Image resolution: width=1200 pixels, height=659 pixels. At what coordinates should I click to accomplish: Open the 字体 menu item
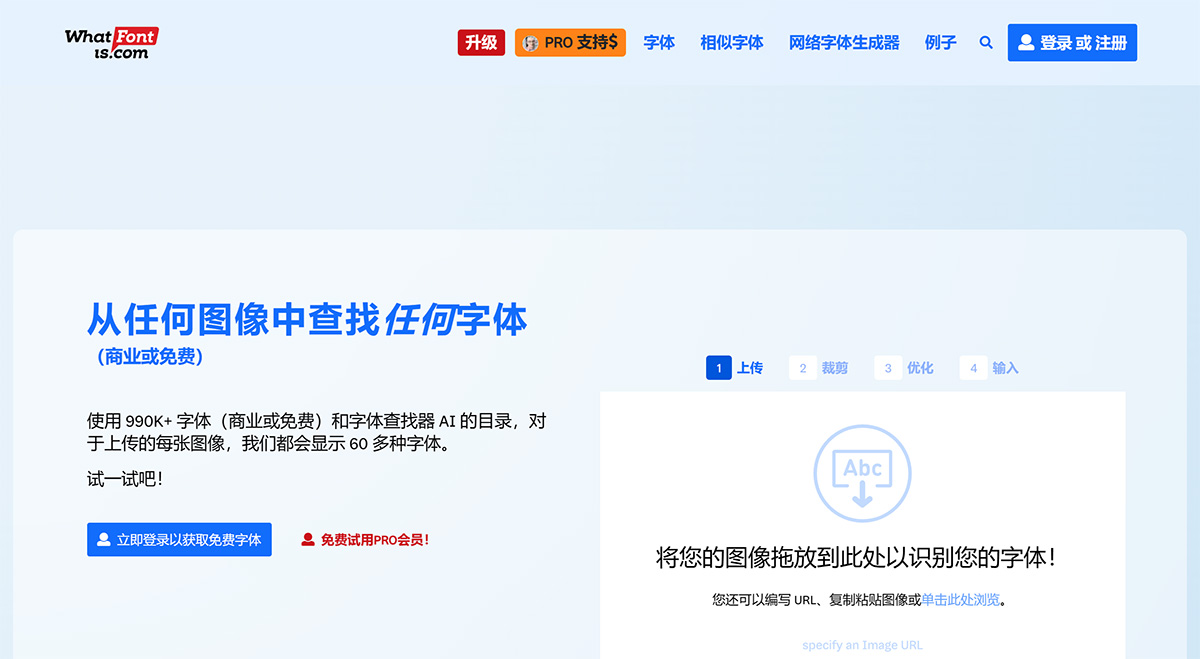click(659, 42)
